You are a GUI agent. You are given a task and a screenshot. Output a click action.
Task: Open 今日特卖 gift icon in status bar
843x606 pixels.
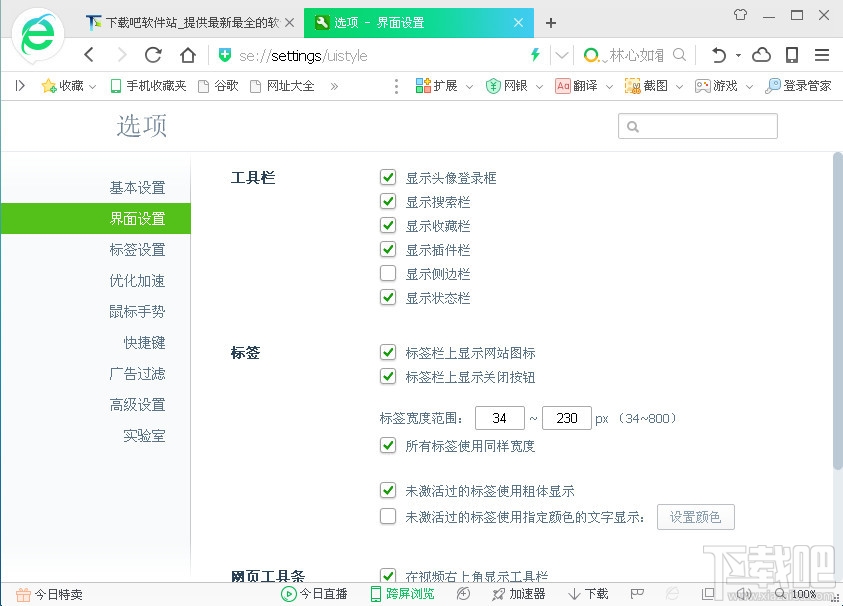click(x=49, y=594)
